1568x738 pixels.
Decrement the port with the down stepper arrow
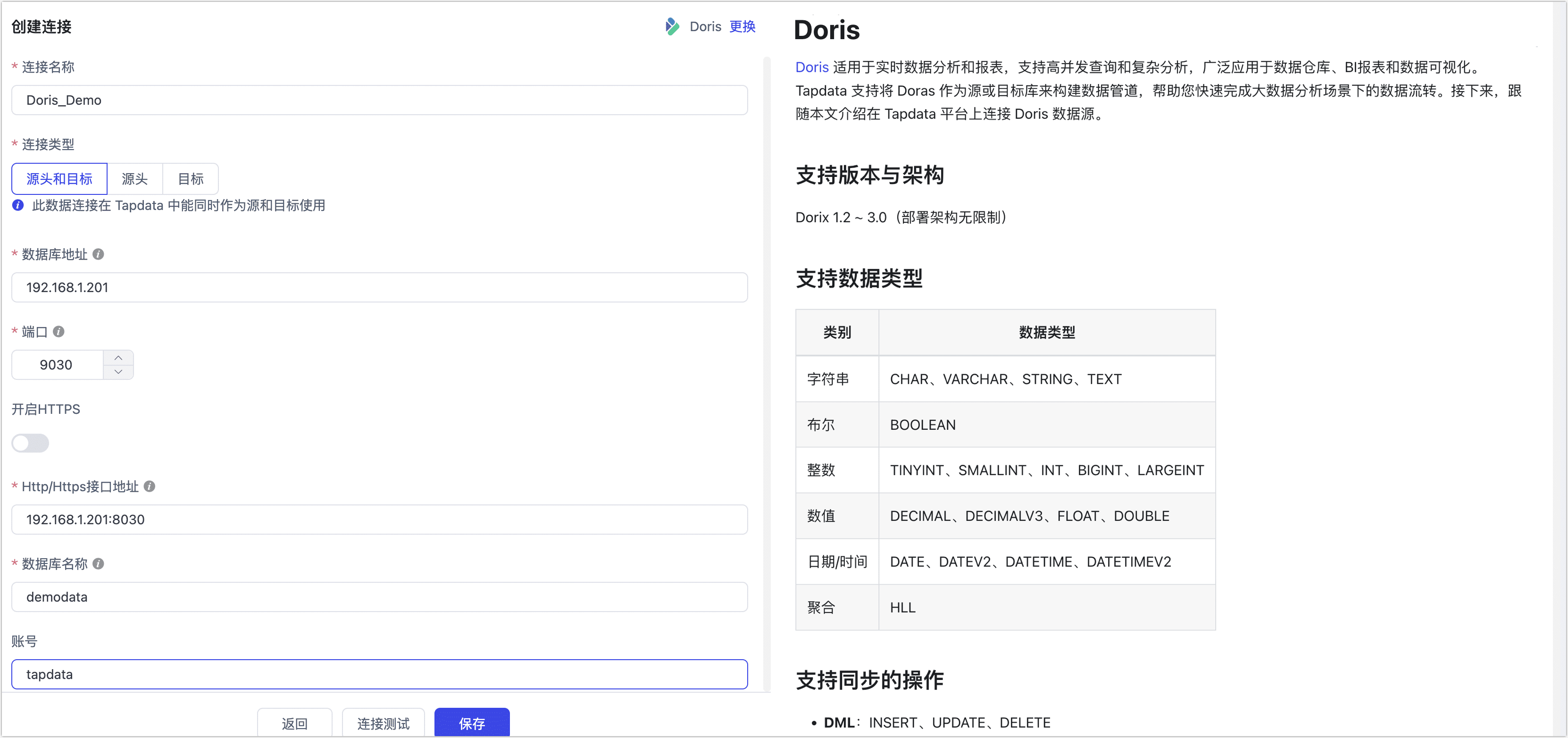pos(119,372)
